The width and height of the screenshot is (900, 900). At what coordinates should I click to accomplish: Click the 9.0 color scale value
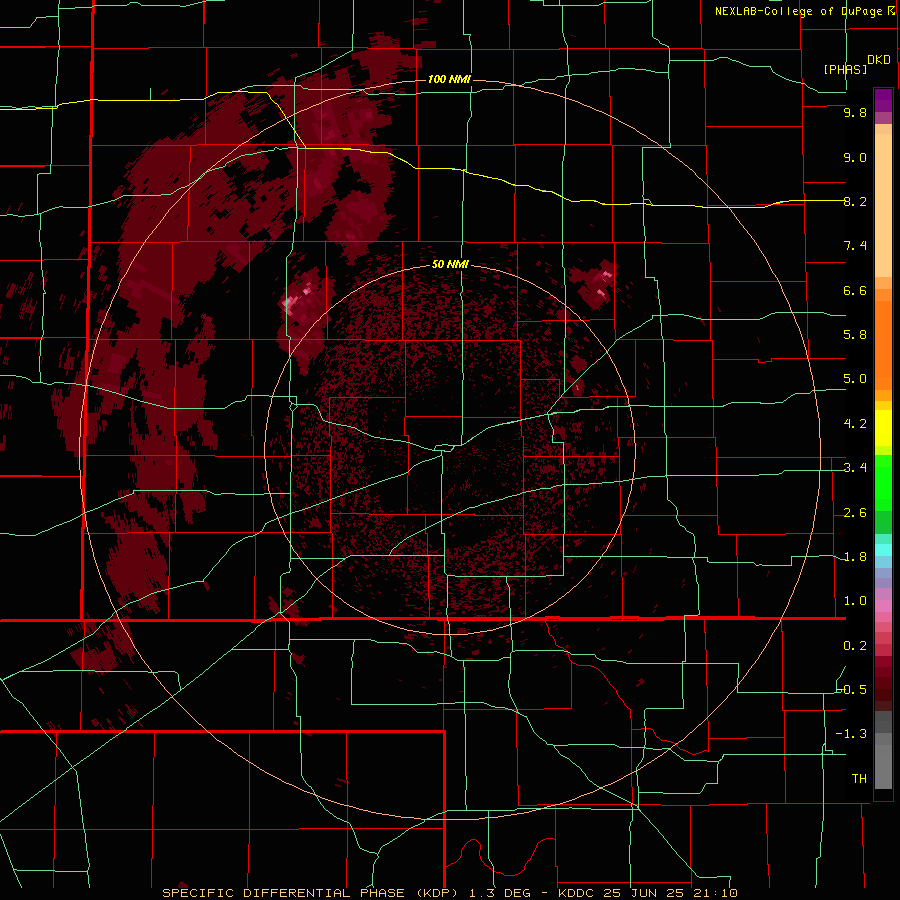(x=855, y=157)
